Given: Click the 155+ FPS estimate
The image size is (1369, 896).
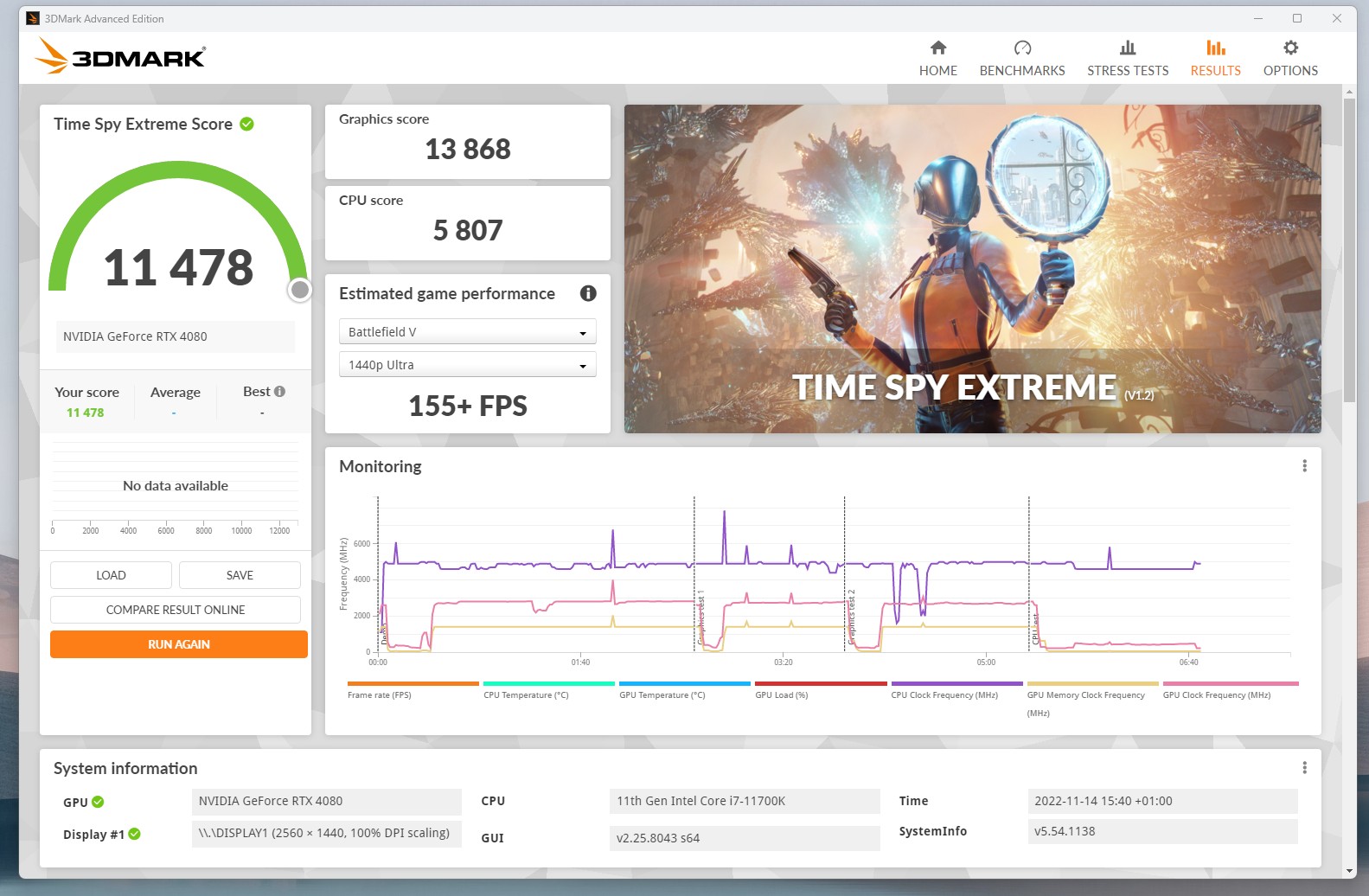Looking at the screenshot, I should pyautogui.click(x=468, y=406).
